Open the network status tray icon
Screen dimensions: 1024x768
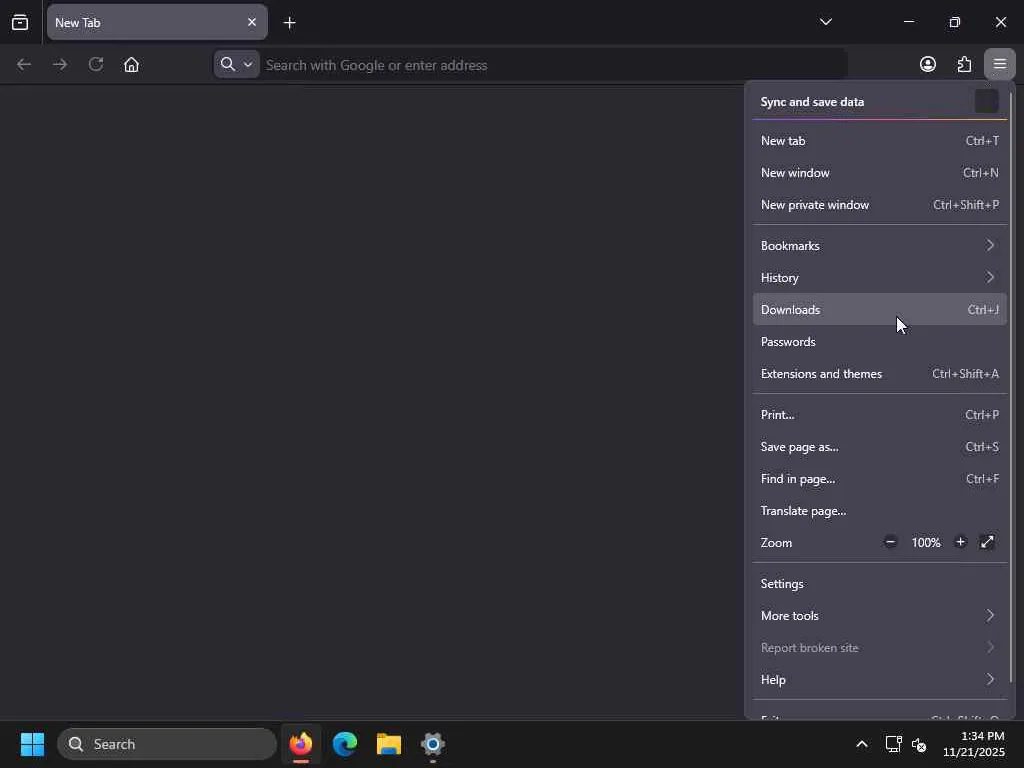[893, 744]
